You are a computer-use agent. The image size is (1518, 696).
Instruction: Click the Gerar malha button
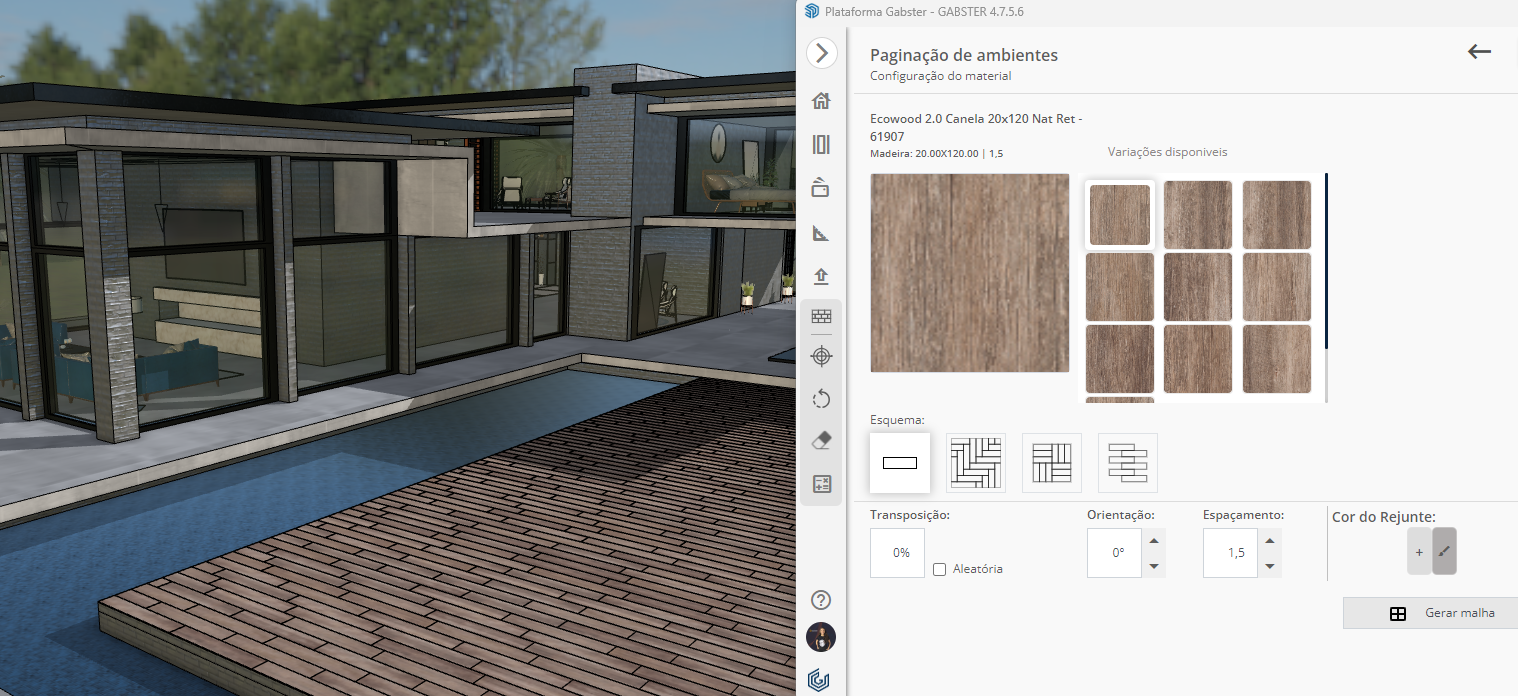pyautogui.click(x=1430, y=613)
